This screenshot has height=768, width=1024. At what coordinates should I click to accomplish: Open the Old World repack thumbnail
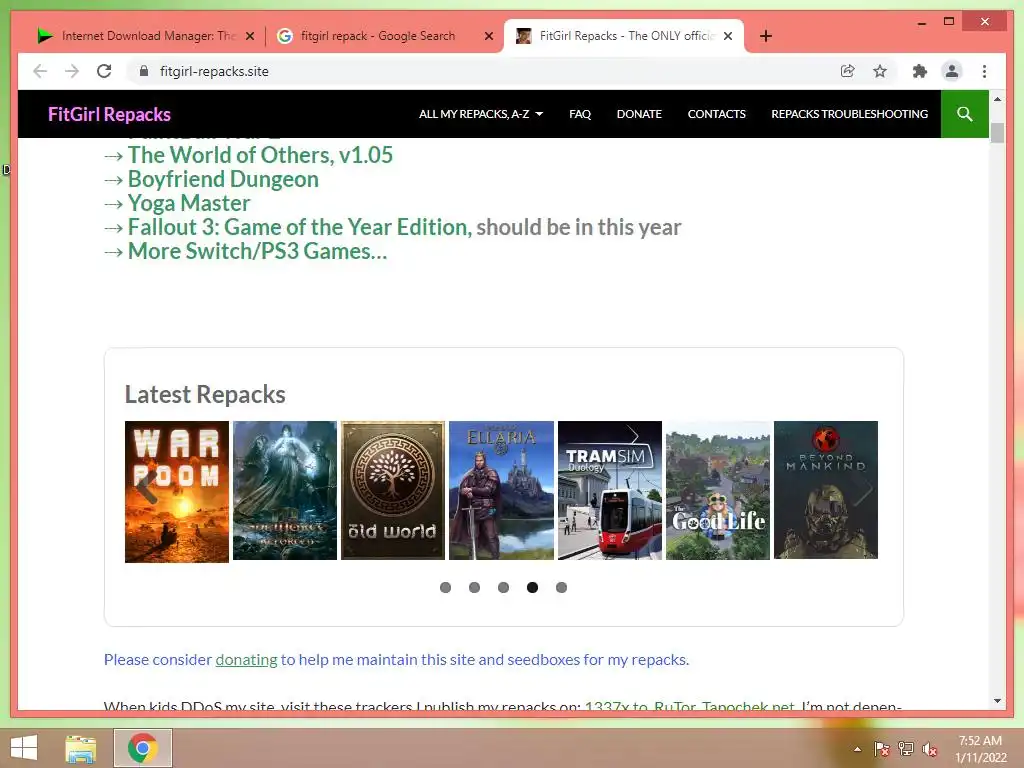[x=393, y=490]
